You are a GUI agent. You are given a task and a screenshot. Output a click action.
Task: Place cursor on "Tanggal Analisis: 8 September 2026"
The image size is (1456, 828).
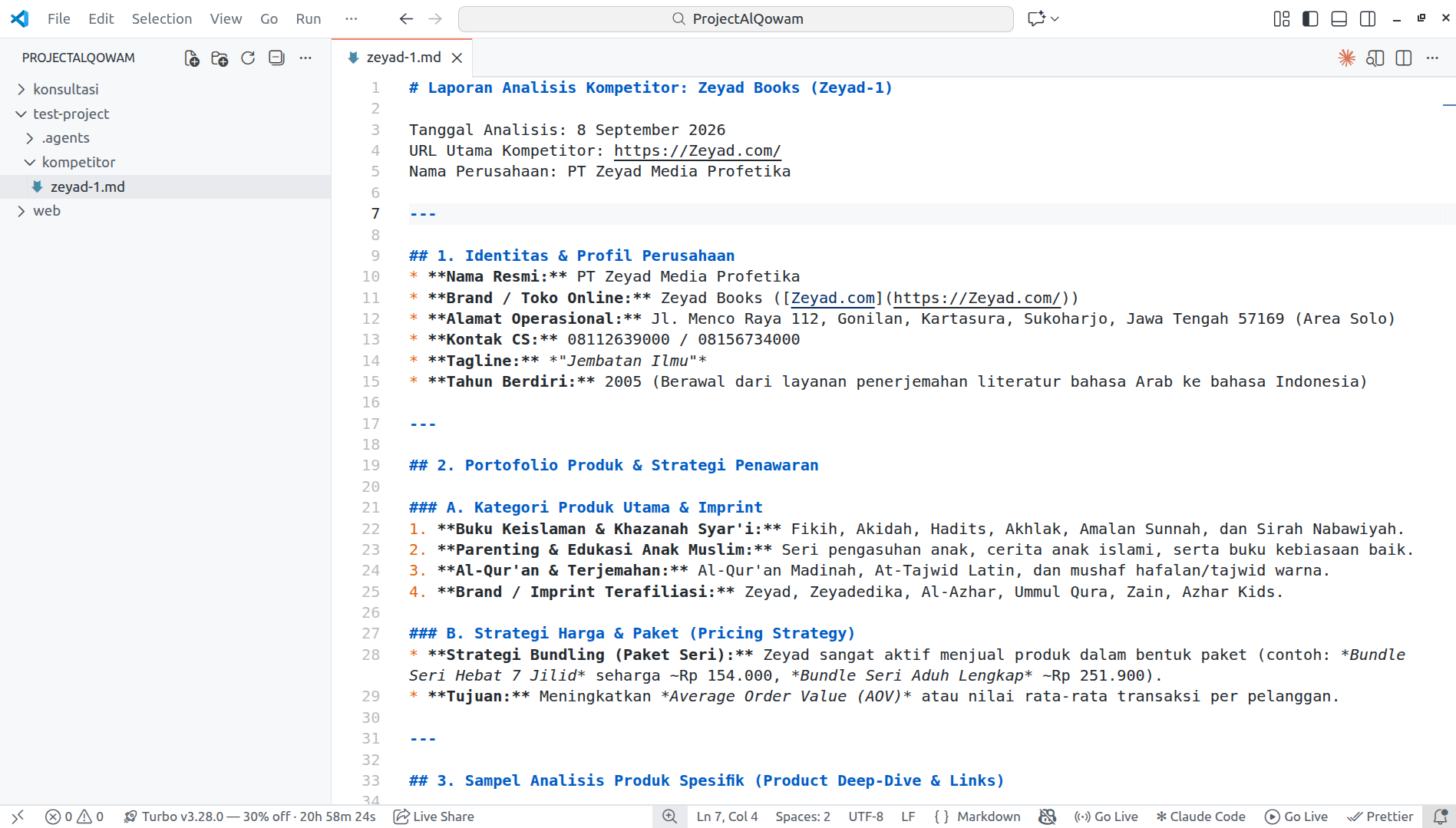567,130
